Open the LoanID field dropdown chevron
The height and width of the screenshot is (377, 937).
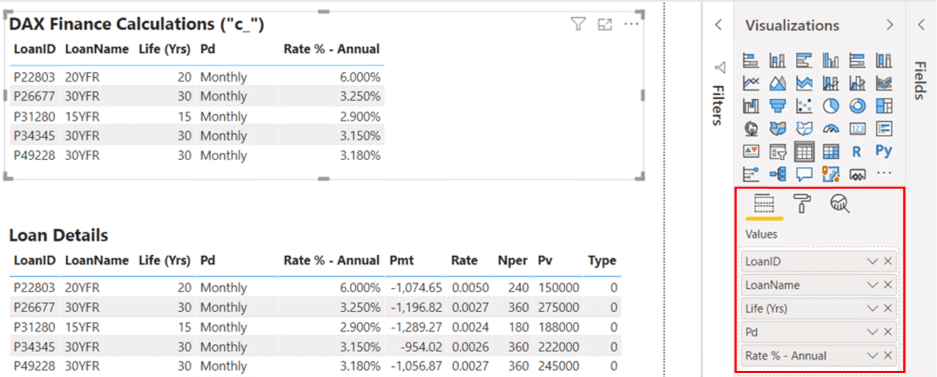pyautogui.click(x=872, y=261)
